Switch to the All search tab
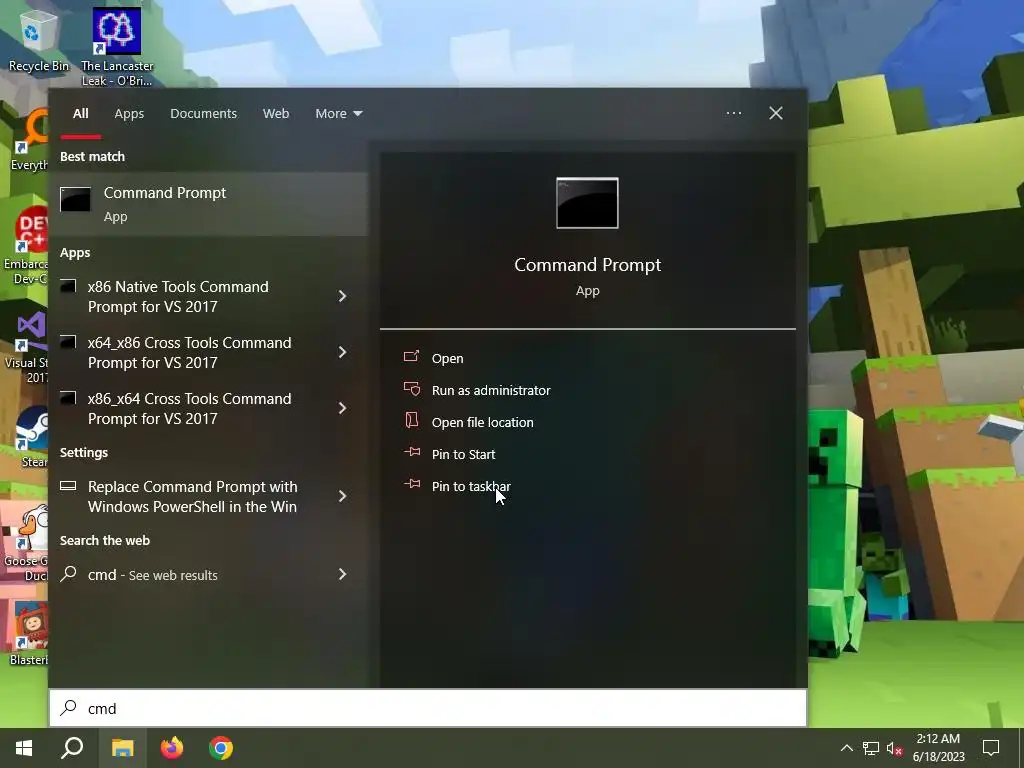The width and height of the screenshot is (1024, 768). [x=80, y=114]
